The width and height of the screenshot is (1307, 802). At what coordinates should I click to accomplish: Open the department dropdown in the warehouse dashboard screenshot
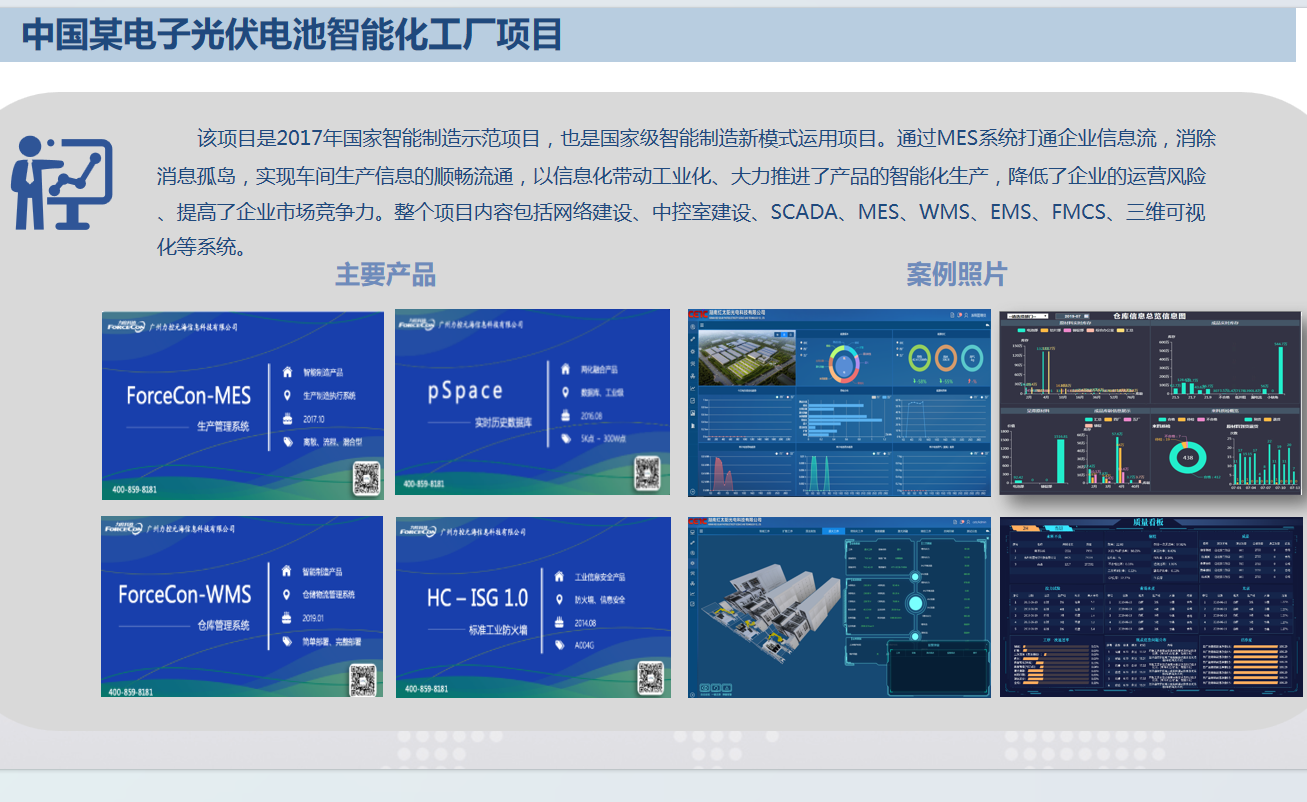1026,315
